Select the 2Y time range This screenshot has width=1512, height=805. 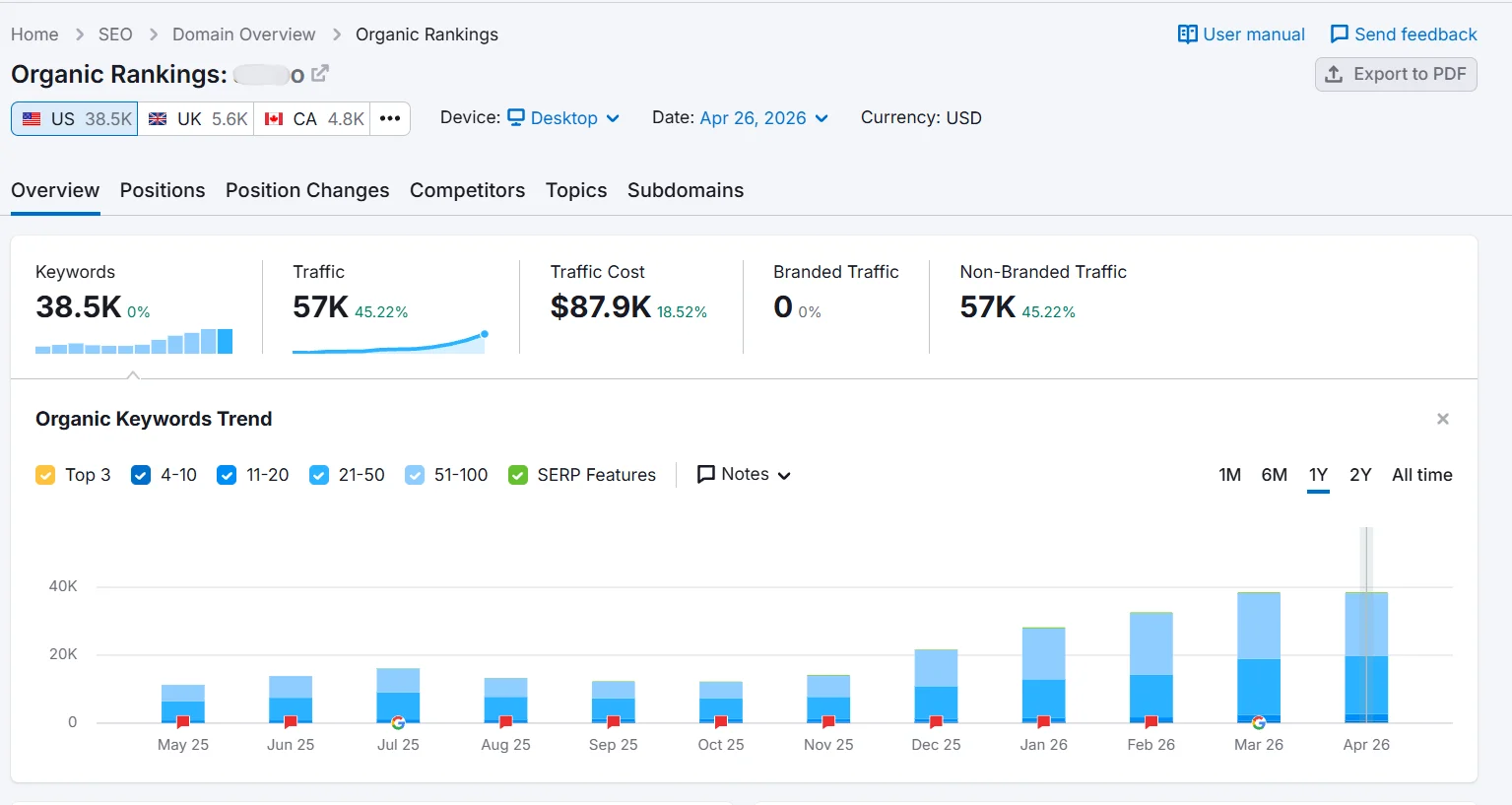[x=1360, y=475]
